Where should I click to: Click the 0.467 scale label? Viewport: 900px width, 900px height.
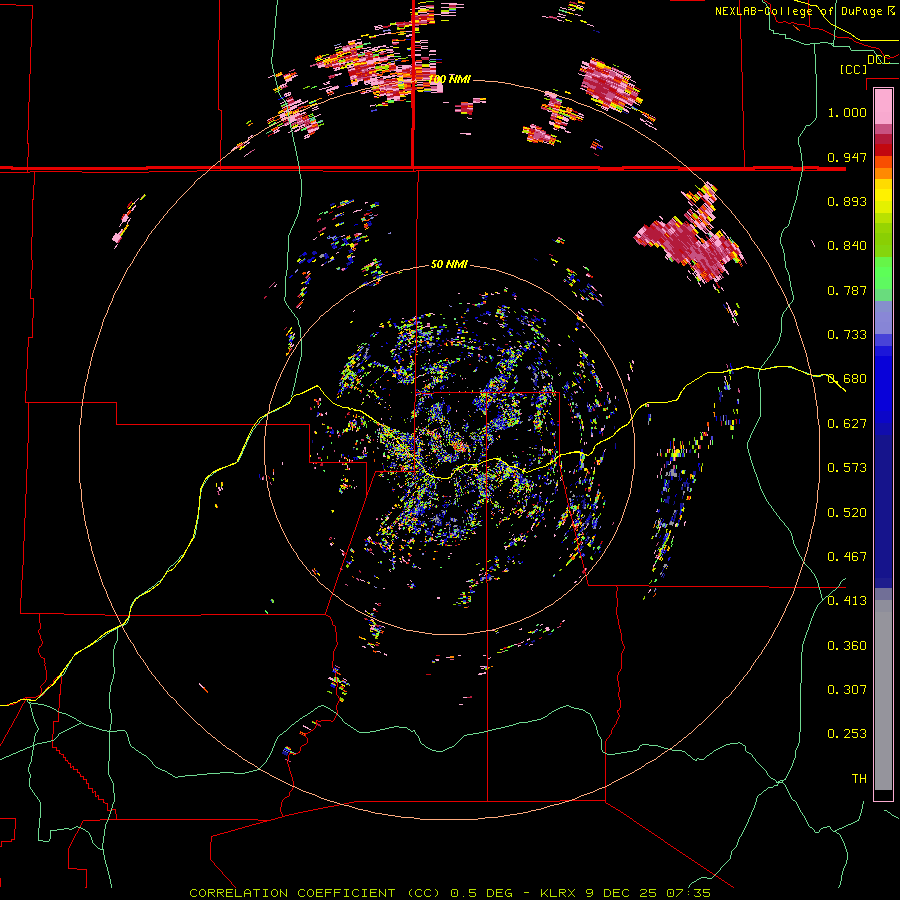coord(847,557)
